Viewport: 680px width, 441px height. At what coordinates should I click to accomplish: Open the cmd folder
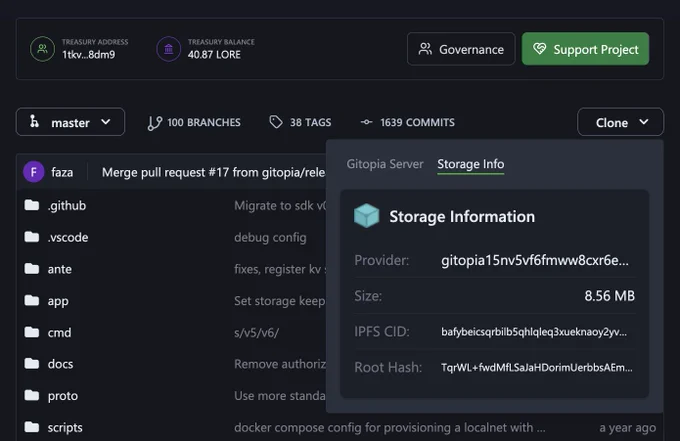[x=59, y=333]
